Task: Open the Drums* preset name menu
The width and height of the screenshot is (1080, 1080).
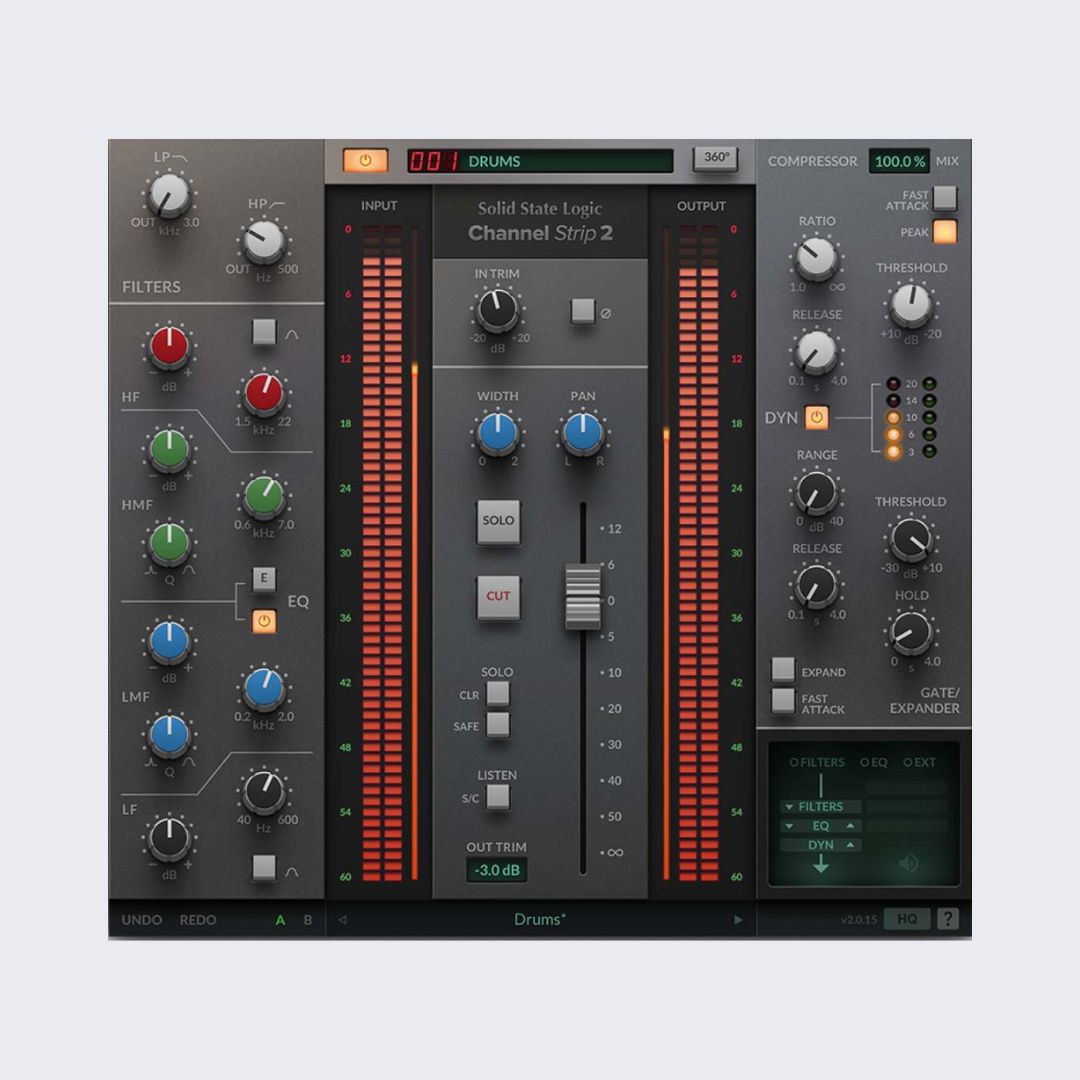Action: click(x=540, y=920)
